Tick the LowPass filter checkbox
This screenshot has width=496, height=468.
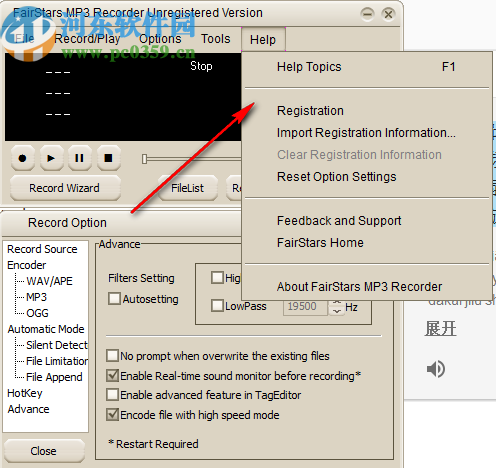coord(217,306)
